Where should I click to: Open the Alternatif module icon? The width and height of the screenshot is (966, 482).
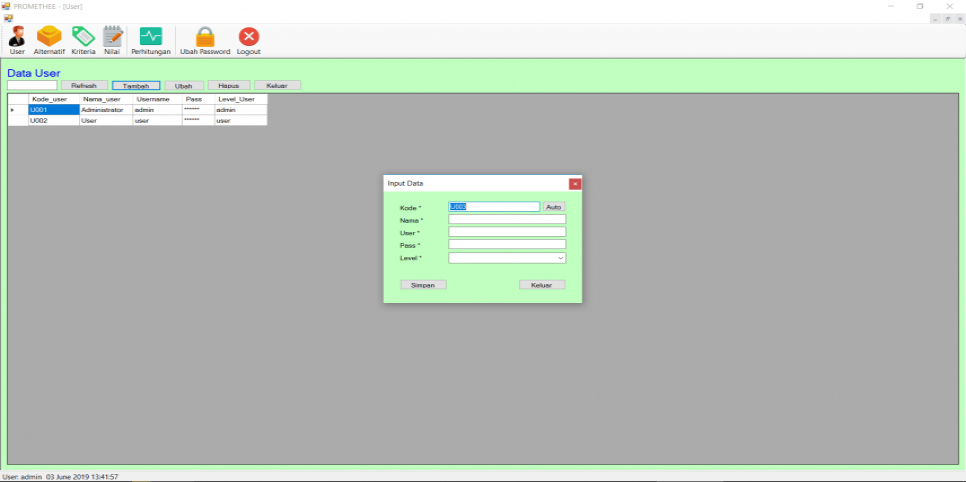click(49, 38)
